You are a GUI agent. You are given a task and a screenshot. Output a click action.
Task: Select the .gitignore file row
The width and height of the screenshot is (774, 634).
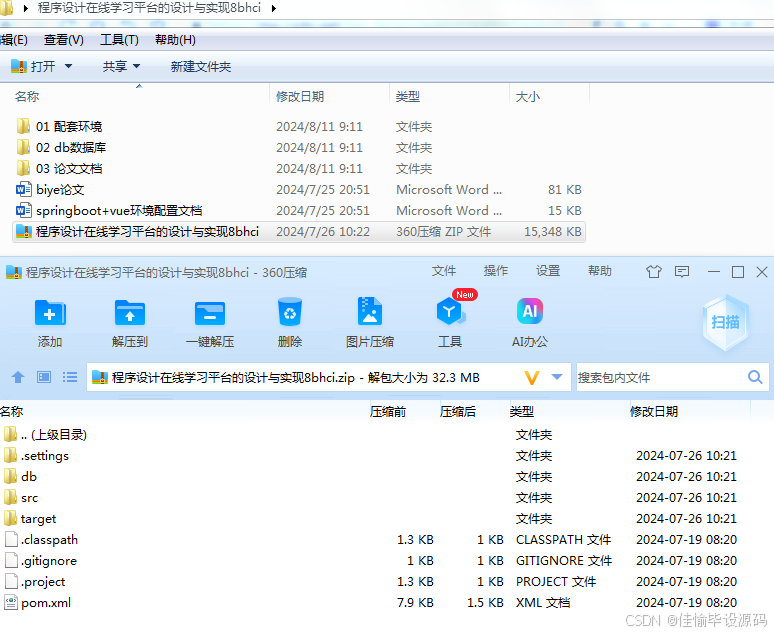(370, 561)
